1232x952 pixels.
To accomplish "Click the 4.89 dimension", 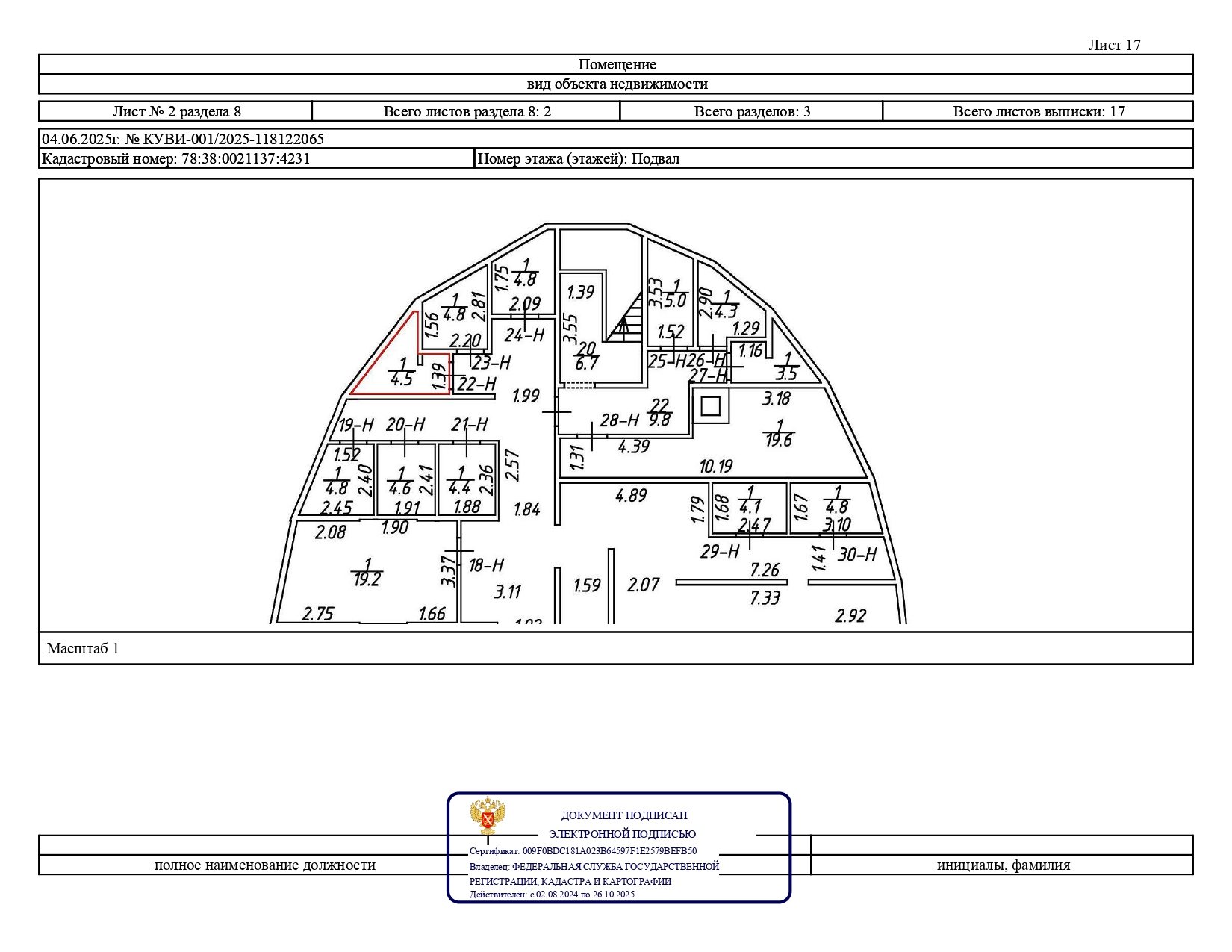I will tap(631, 495).
